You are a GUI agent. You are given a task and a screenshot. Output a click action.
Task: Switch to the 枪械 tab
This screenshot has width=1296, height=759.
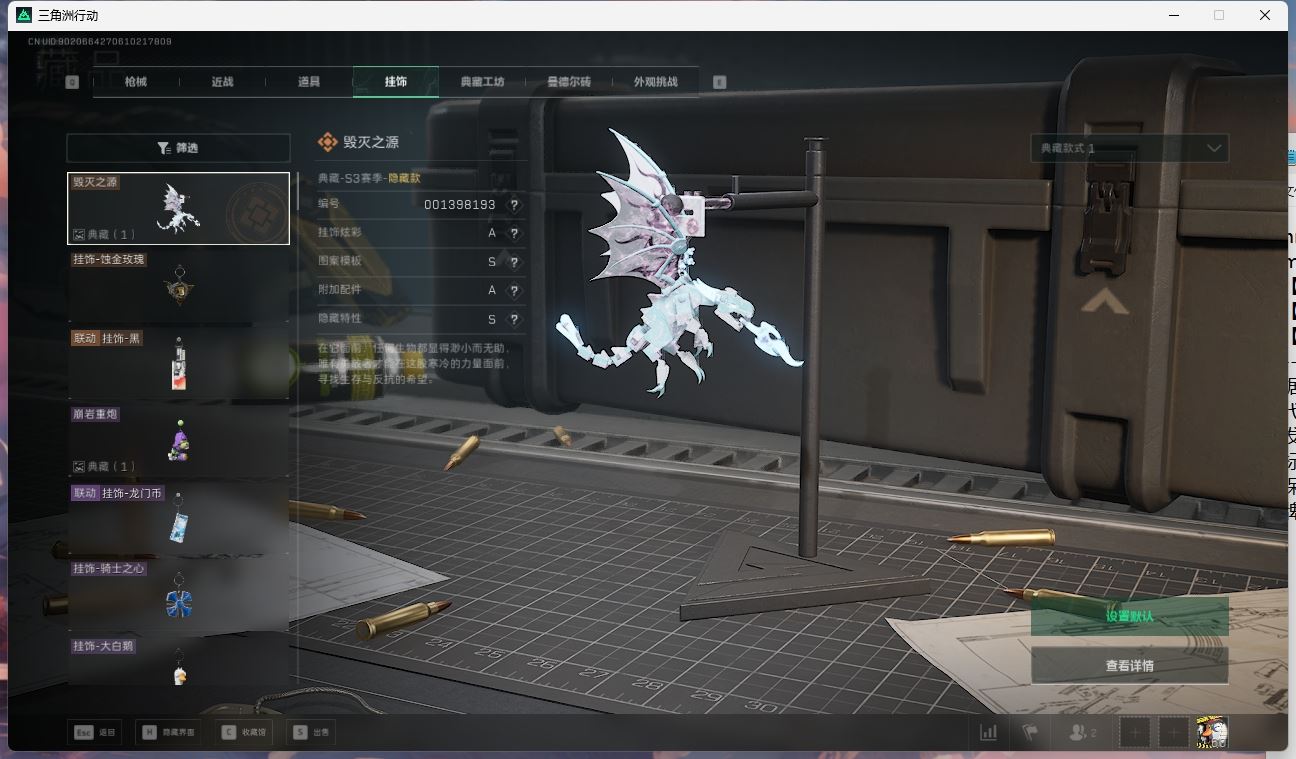pos(136,82)
